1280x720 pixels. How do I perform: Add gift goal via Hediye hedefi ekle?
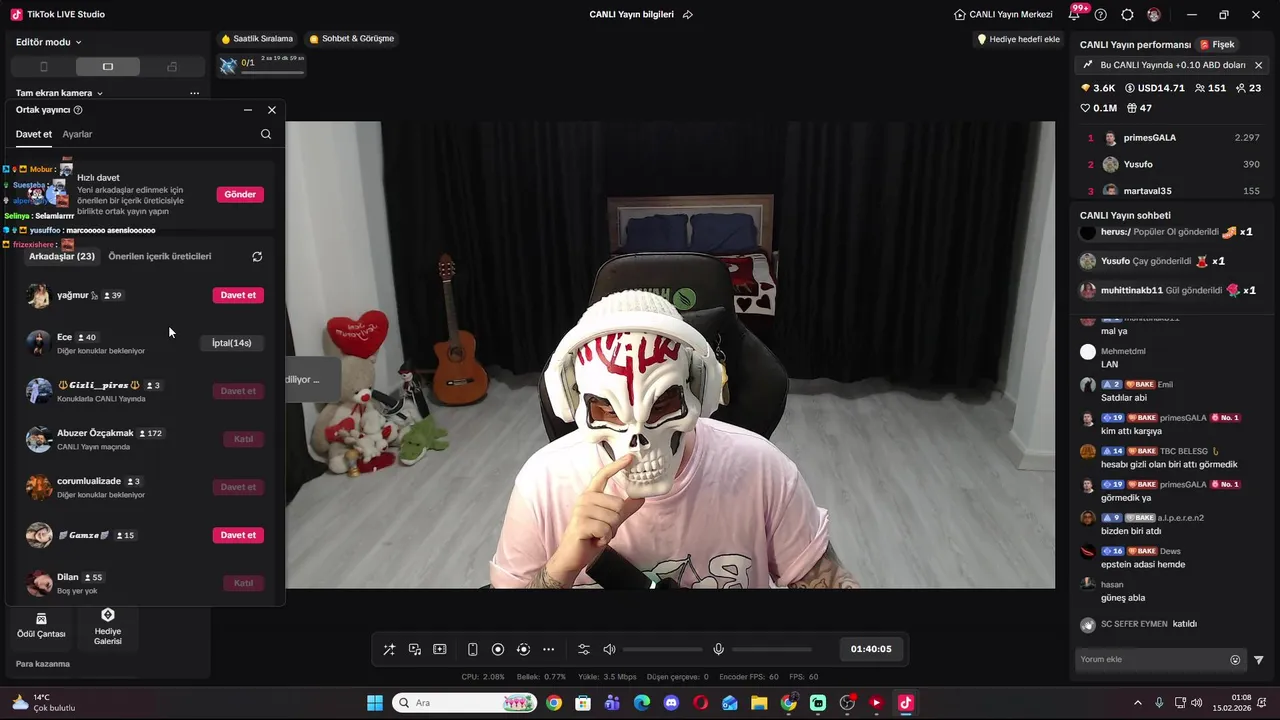(1018, 39)
